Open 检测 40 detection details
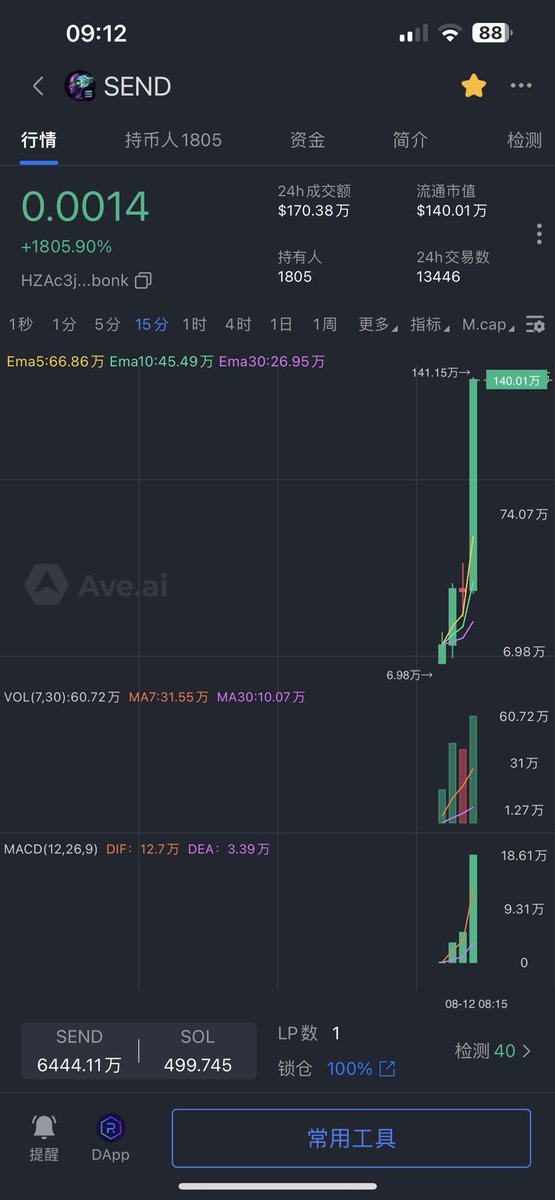The image size is (555, 1200). [494, 1051]
